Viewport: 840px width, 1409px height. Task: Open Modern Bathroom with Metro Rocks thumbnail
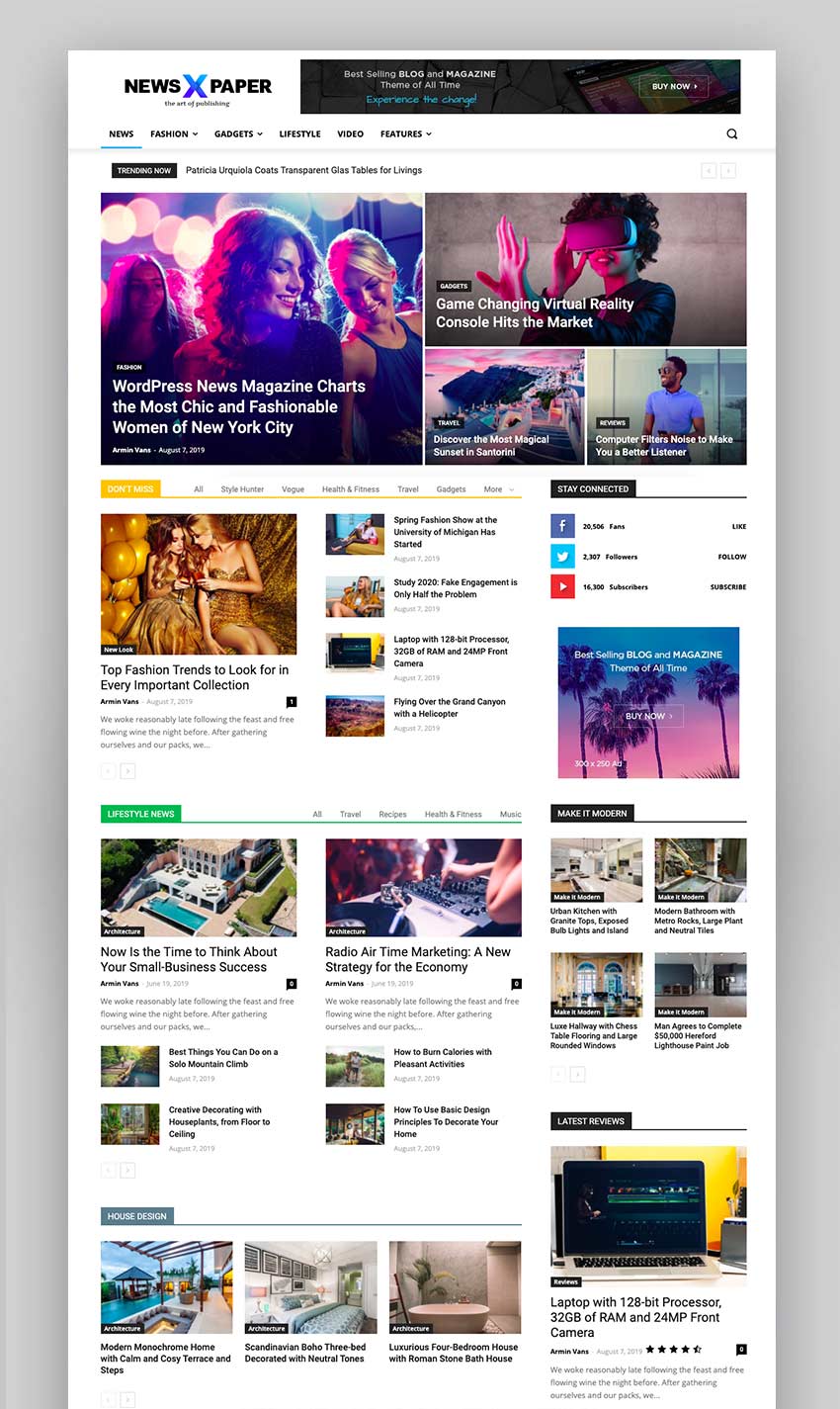click(x=701, y=870)
